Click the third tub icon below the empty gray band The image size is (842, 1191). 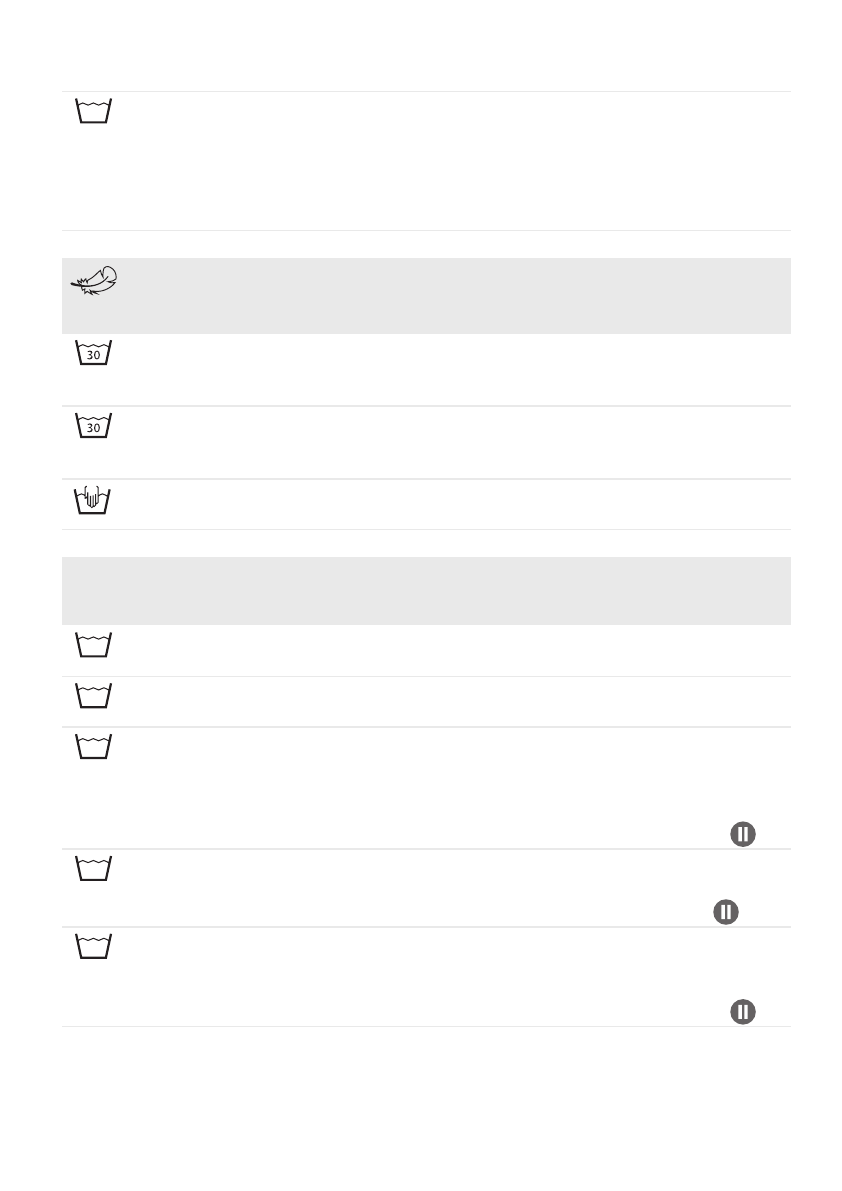[x=94, y=747]
